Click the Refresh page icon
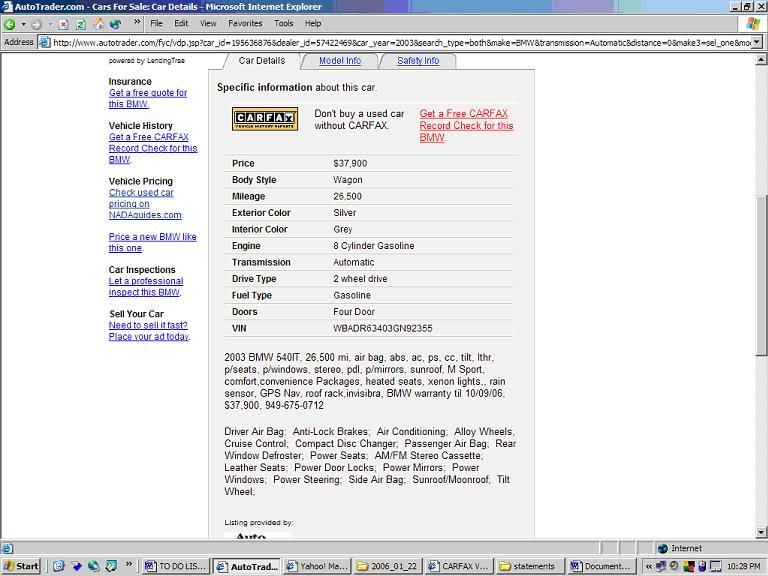The height and width of the screenshot is (576, 768). click(x=81, y=24)
